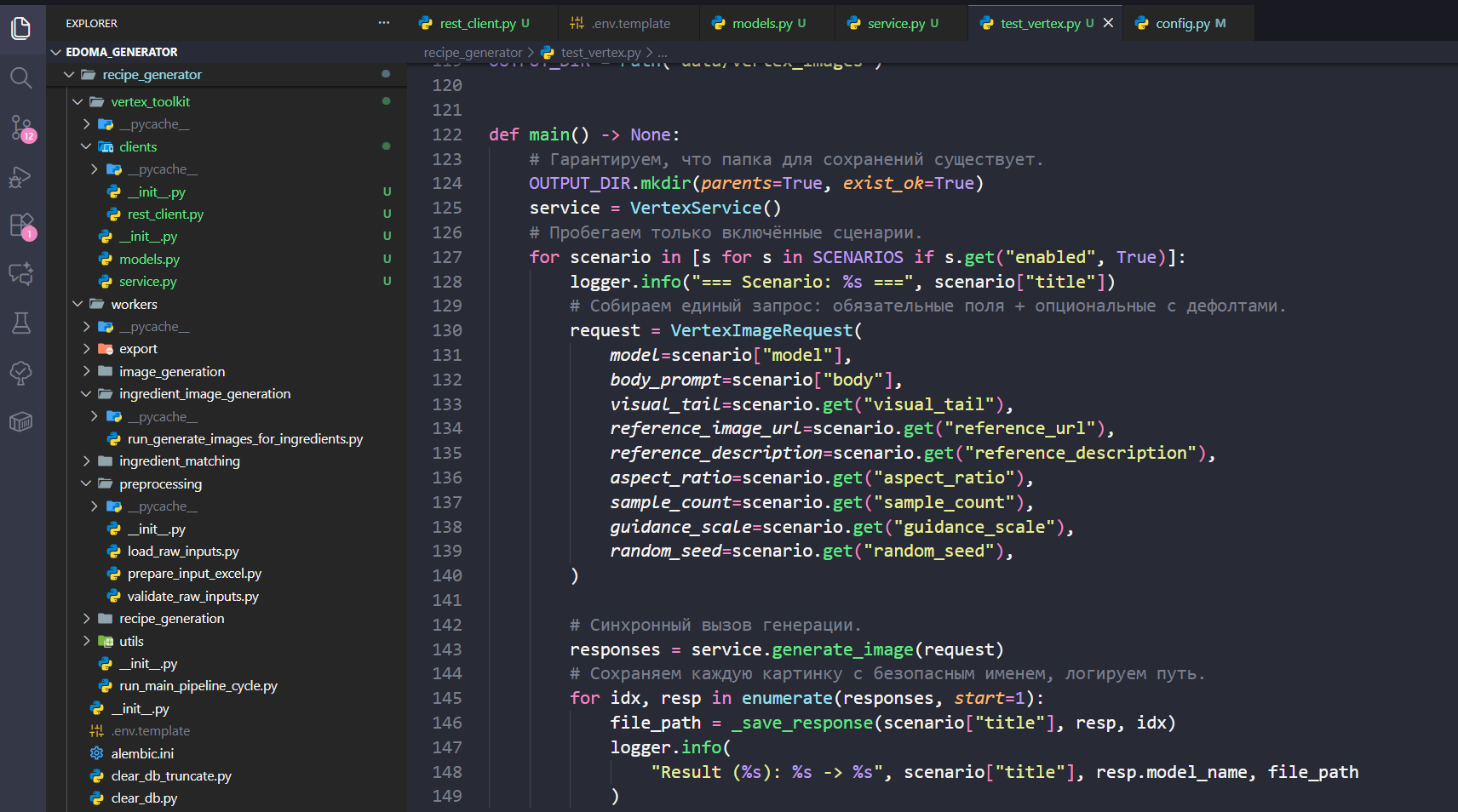
Task: Switch to the service.py editor tab
Action: (x=902, y=23)
